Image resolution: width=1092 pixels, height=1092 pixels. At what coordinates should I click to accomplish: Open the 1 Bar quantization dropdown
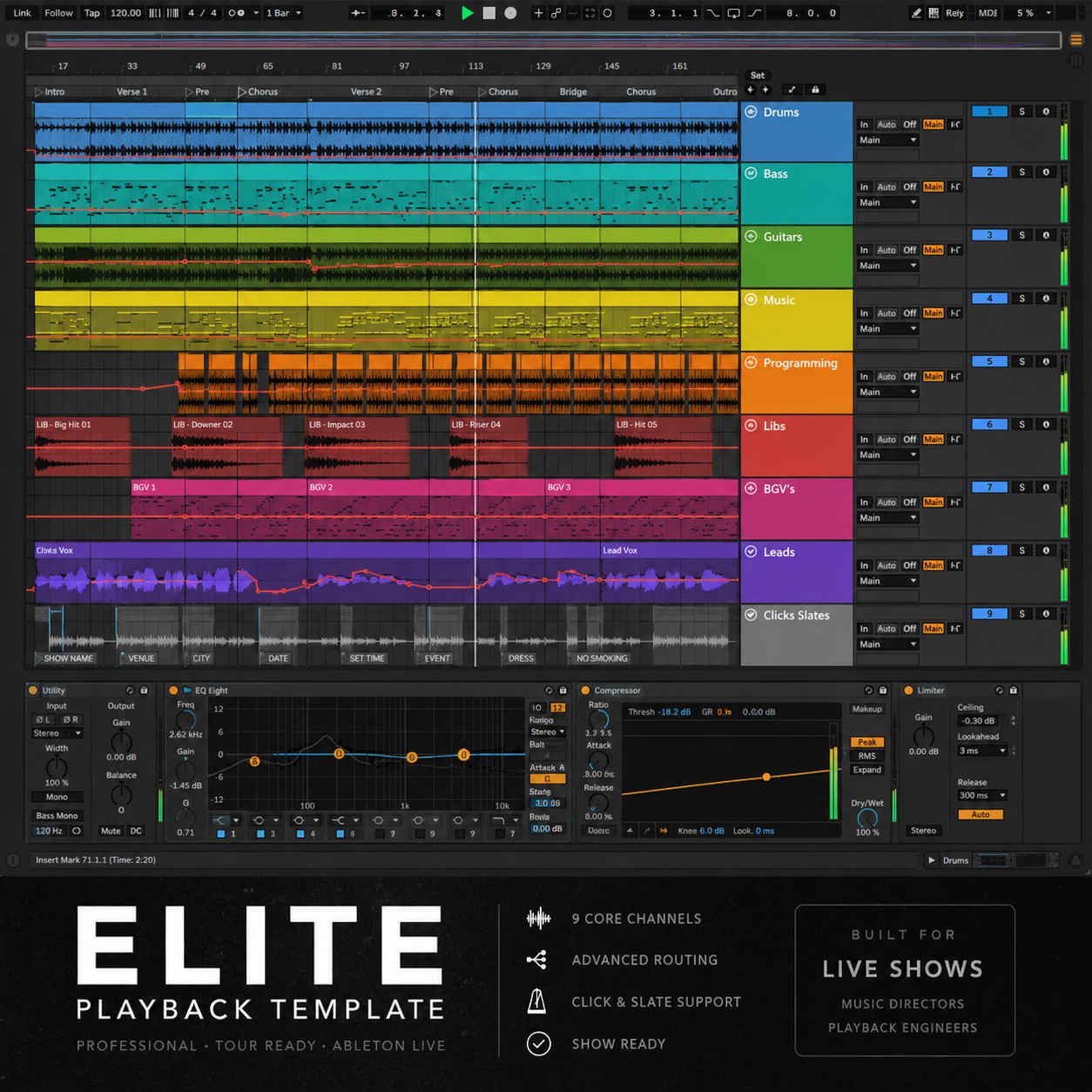coord(284,13)
